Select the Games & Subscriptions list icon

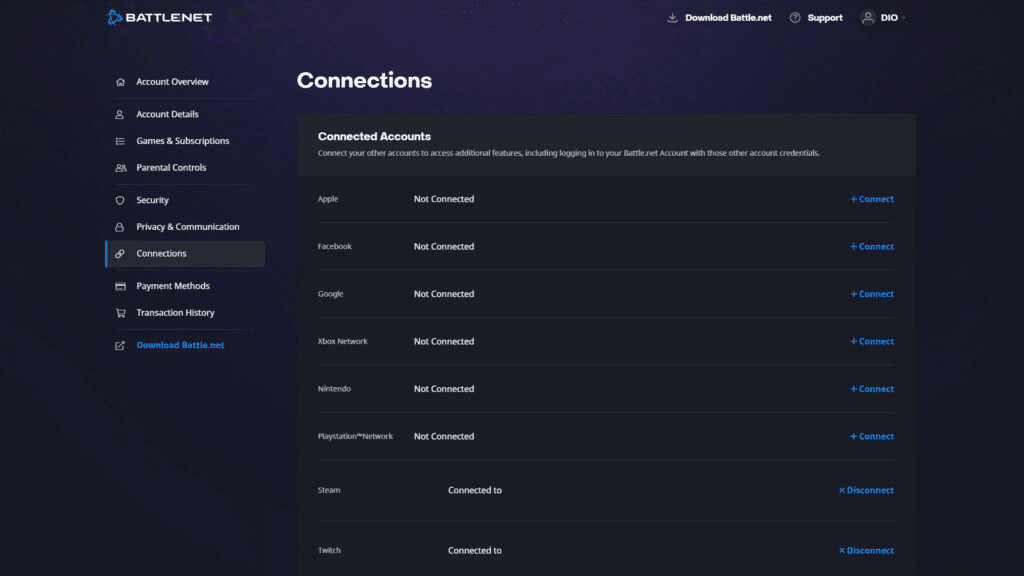[x=119, y=140]
